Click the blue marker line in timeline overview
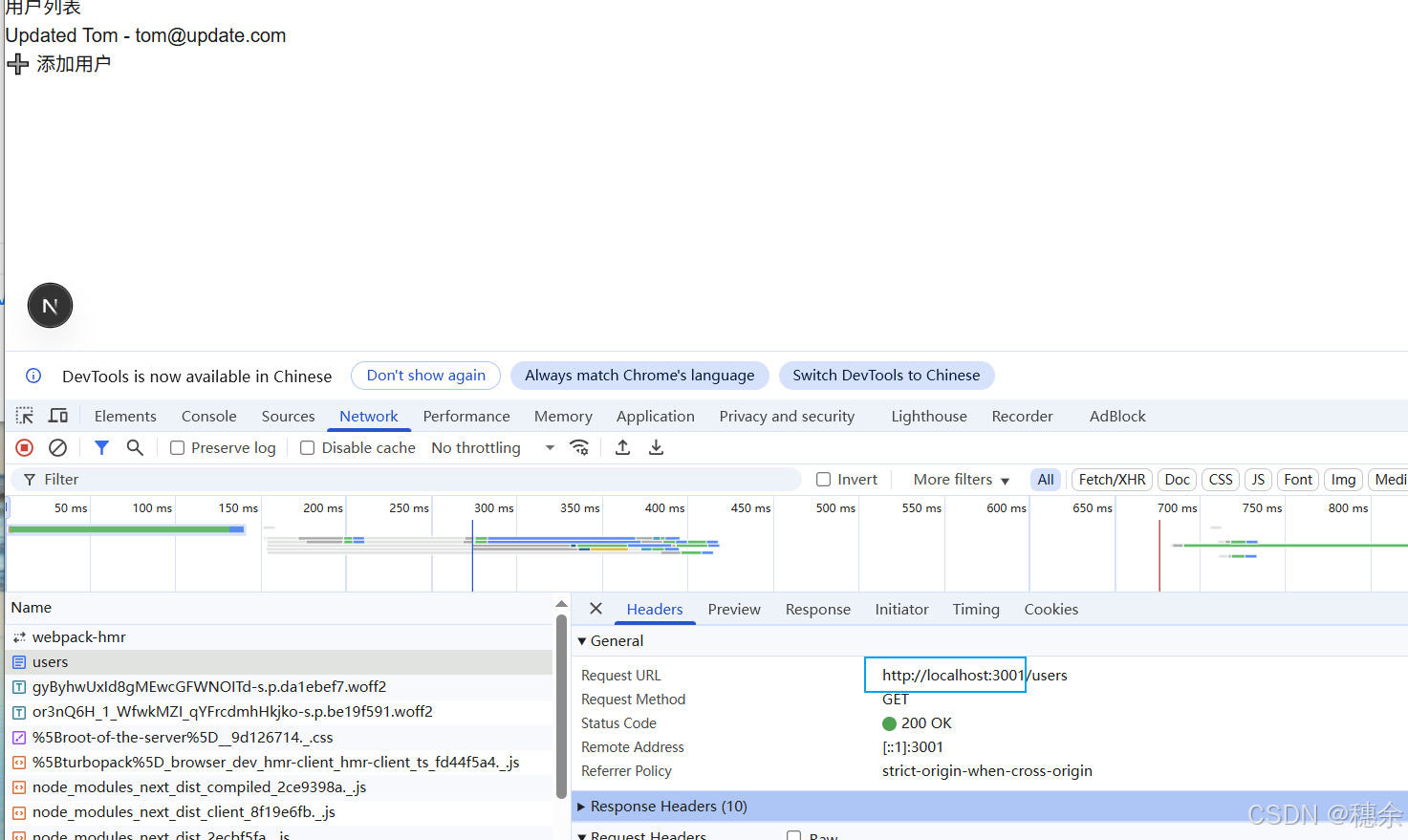 pos(472,555)
